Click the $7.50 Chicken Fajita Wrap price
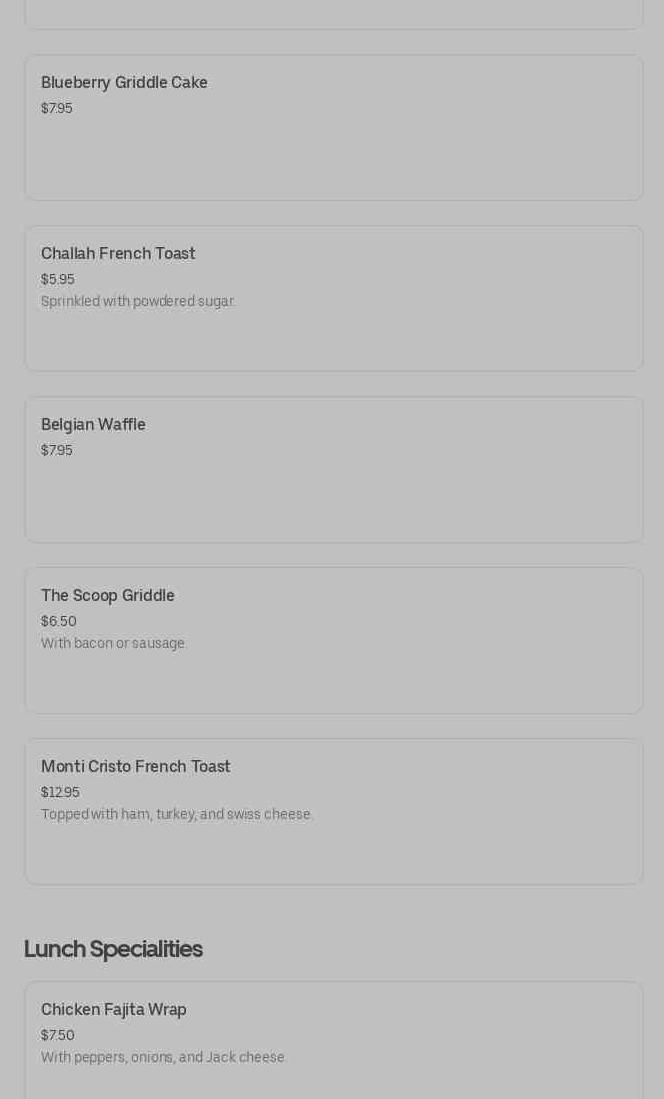 click(x=58, y=1035)
